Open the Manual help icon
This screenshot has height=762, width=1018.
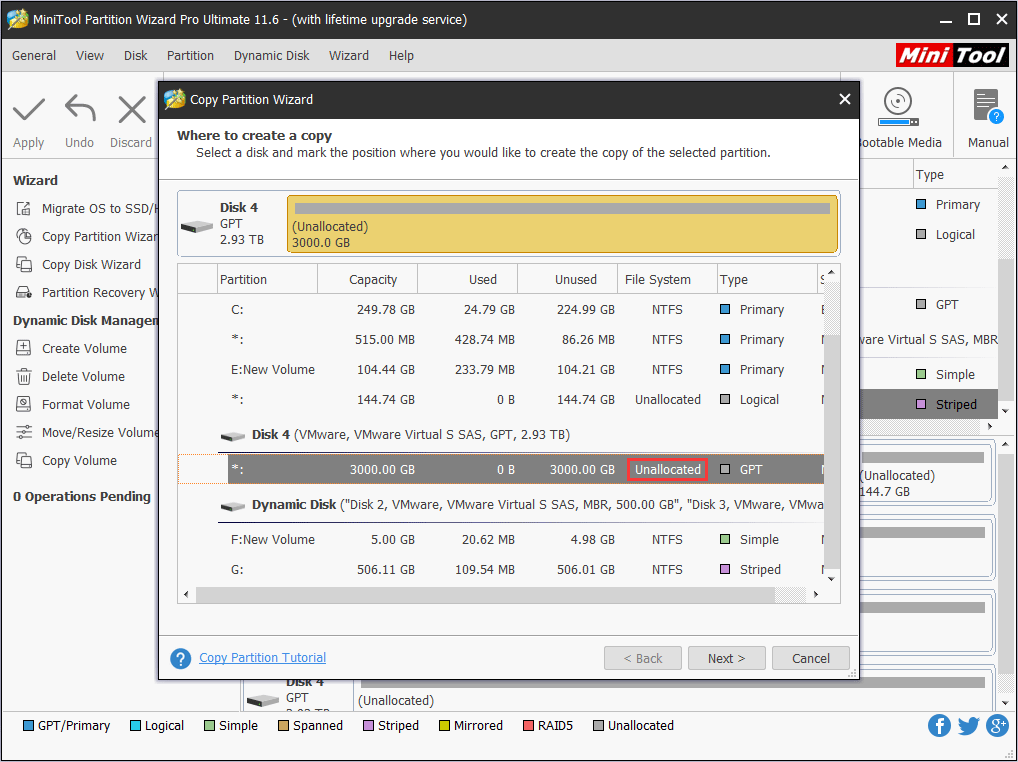click(988, 107)
